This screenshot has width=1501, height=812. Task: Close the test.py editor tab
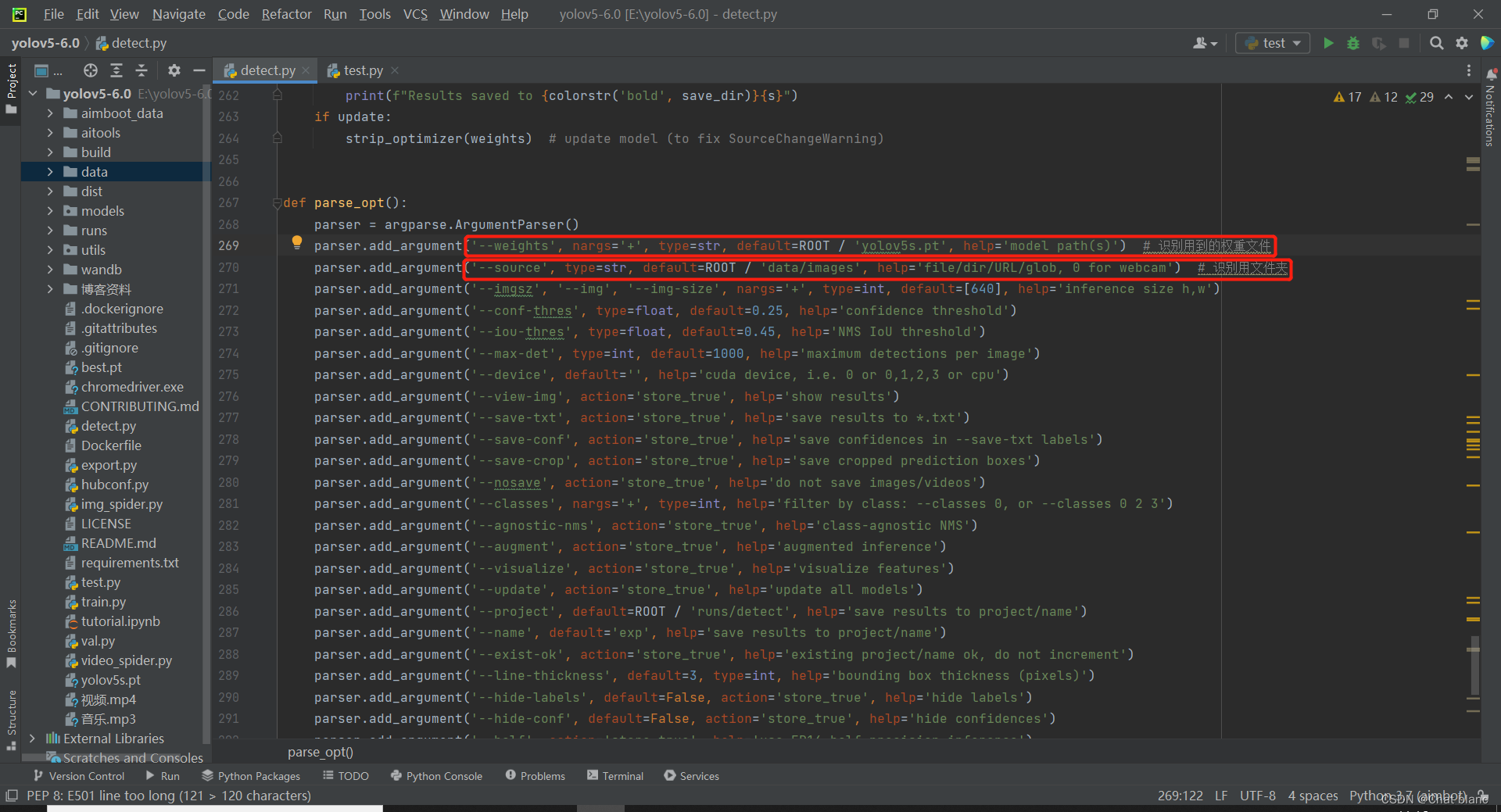pos(395,70)
